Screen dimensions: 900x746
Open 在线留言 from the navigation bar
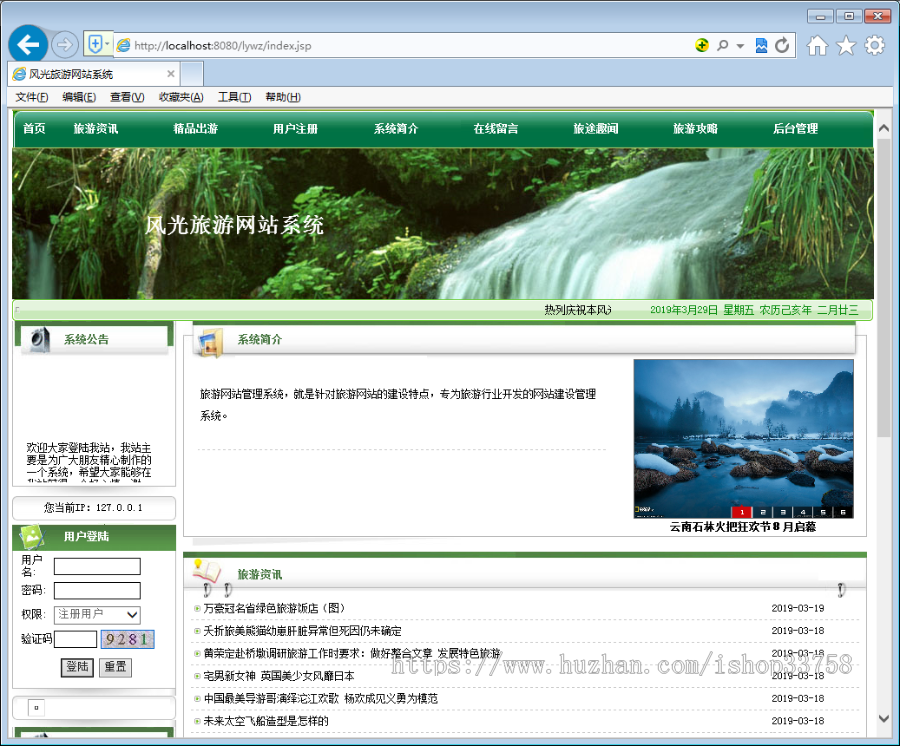point(495,128)
